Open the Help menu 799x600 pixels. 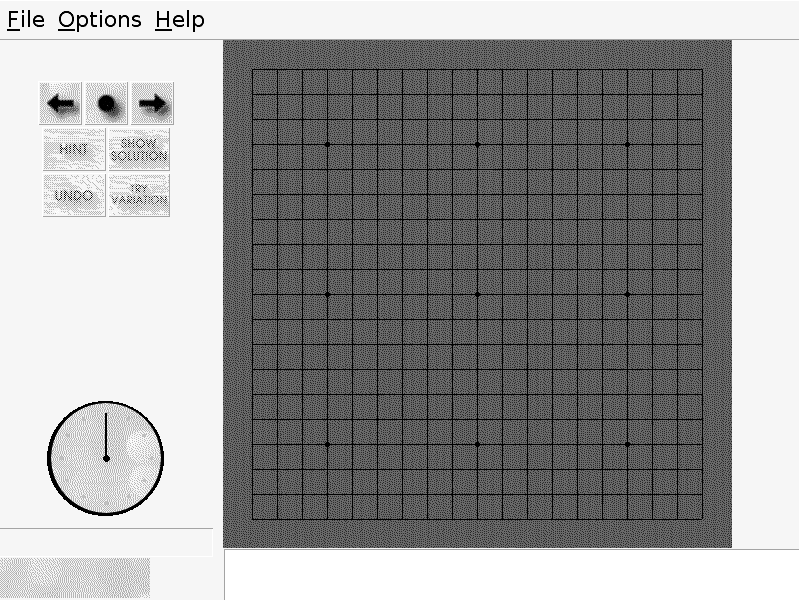[180, 20]
